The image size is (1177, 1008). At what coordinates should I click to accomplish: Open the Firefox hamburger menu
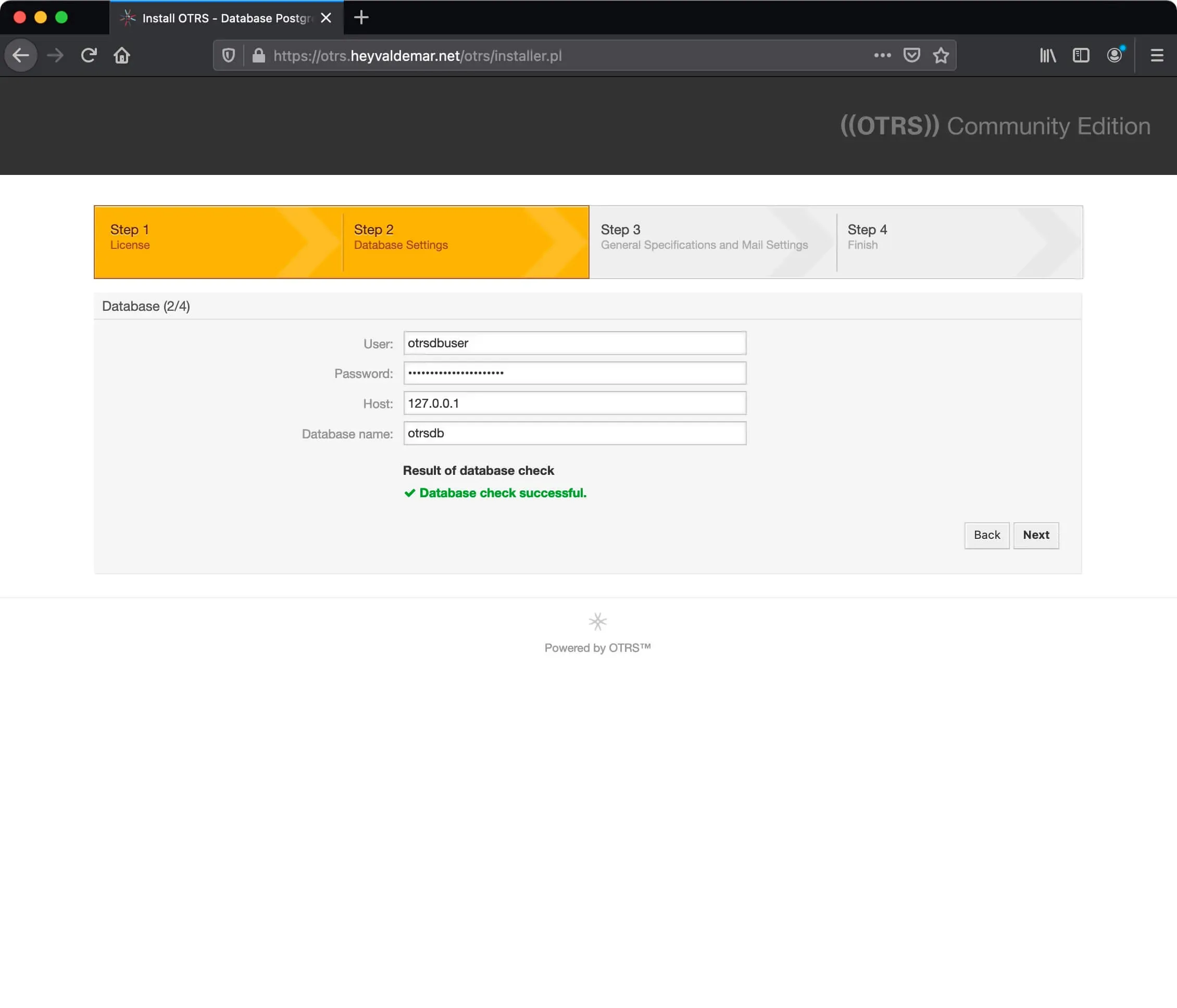tap(1157, 55)
